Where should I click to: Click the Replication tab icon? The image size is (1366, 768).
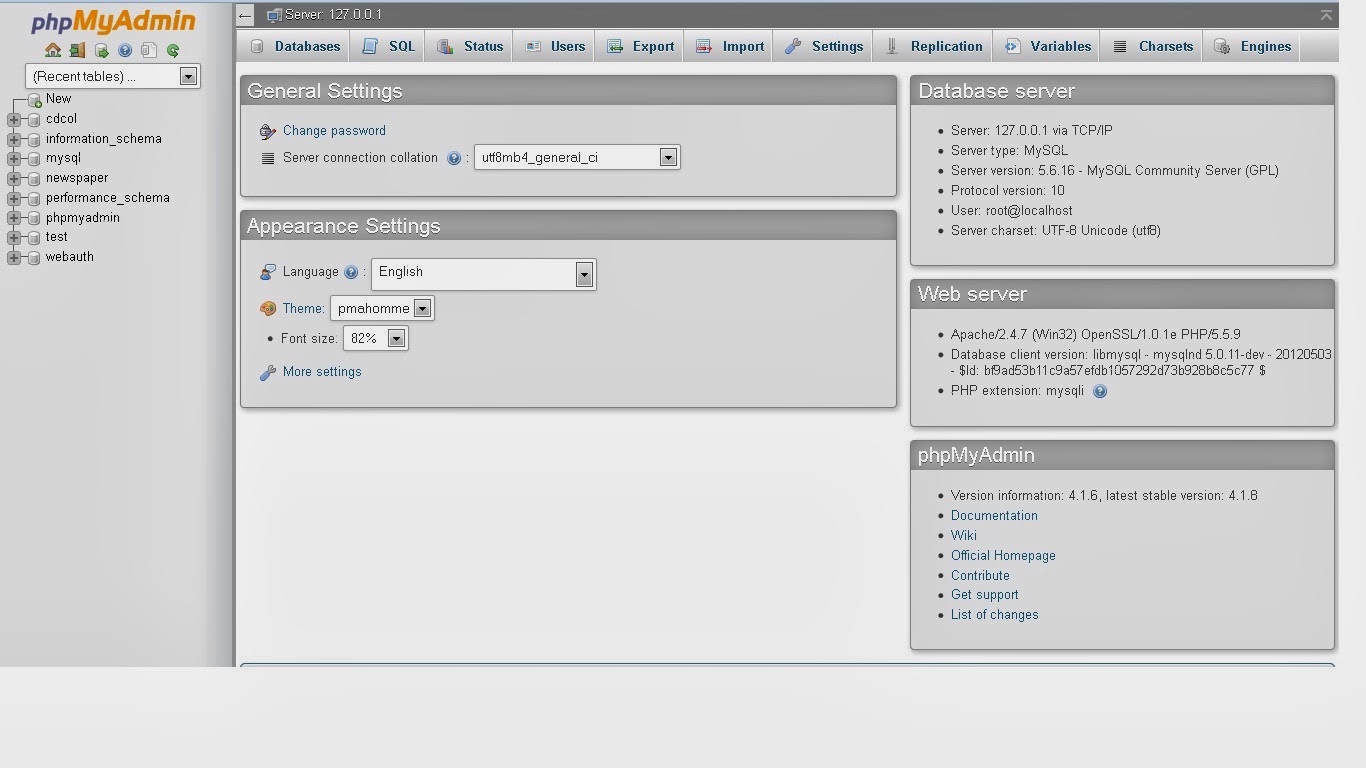892,46
